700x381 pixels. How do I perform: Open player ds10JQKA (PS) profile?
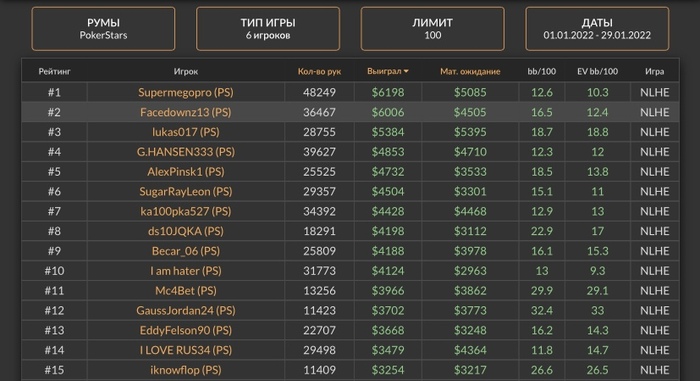[x=186, y=231]
